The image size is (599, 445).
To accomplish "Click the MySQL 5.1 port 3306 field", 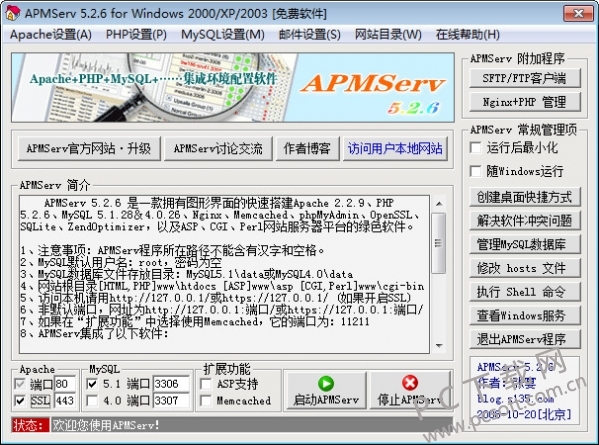I will pyautogui.click(x=171, y=384).
